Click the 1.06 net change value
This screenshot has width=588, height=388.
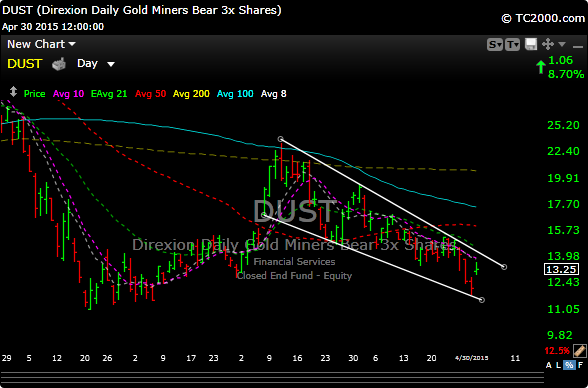point(561,60)
